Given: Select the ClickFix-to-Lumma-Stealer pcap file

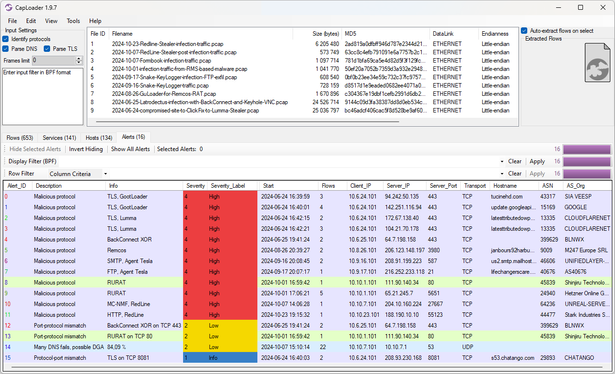Looking at the screenshot, I should (185, 111).
